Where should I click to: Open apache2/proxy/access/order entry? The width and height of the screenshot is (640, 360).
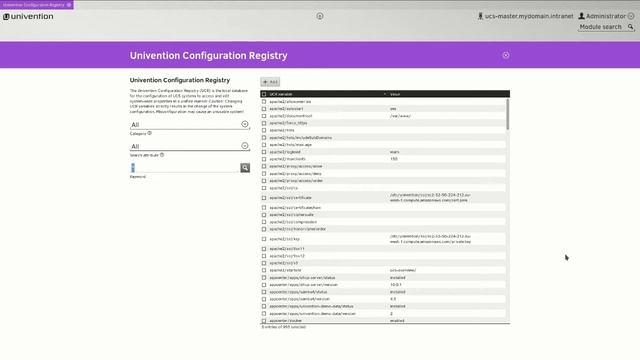tap(296, 181)
